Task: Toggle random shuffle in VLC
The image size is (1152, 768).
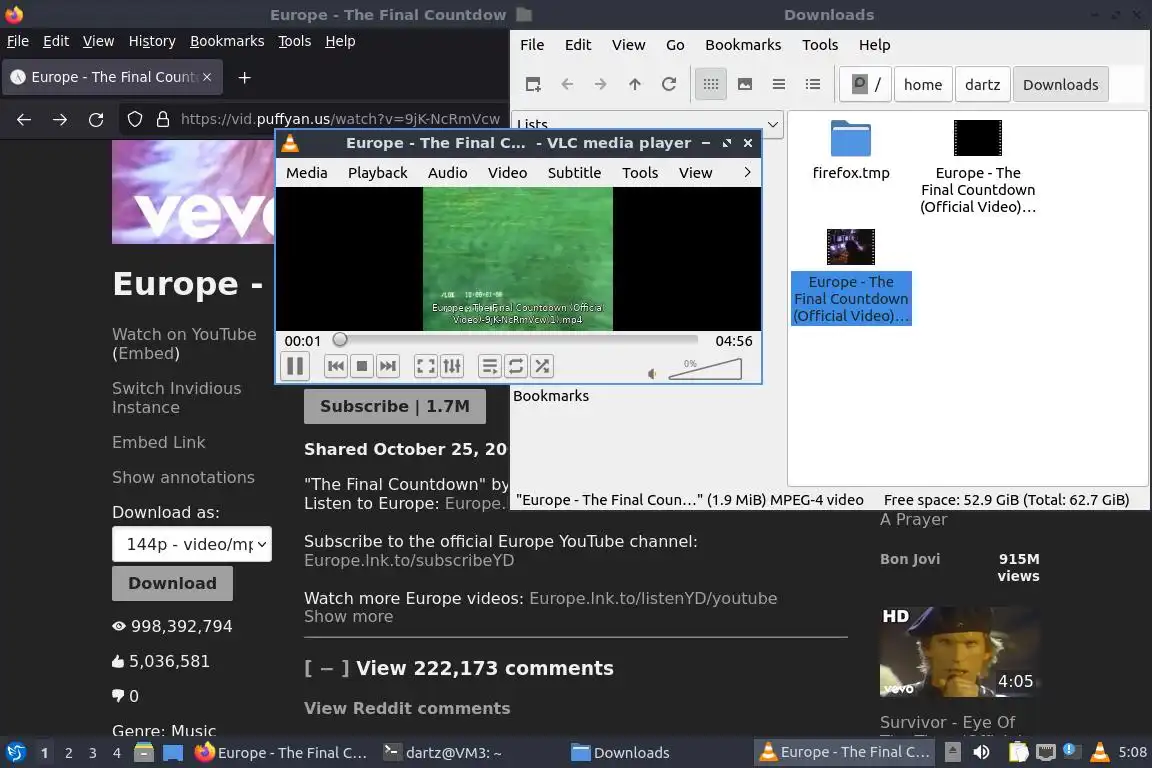Action: [x=541, y=366]
